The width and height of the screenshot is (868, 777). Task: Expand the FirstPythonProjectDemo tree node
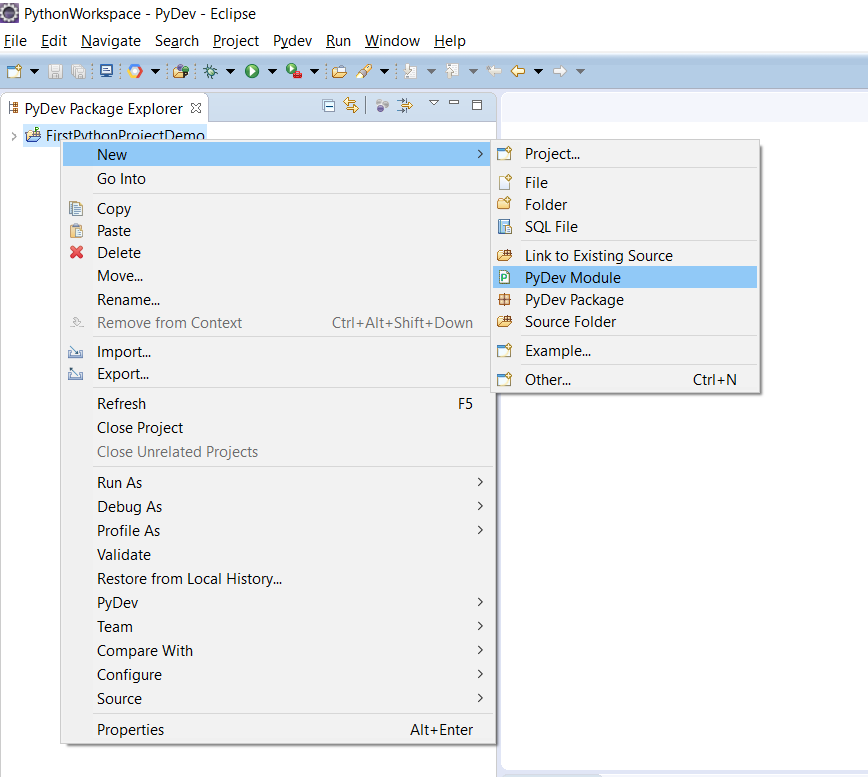click(13, 136)
